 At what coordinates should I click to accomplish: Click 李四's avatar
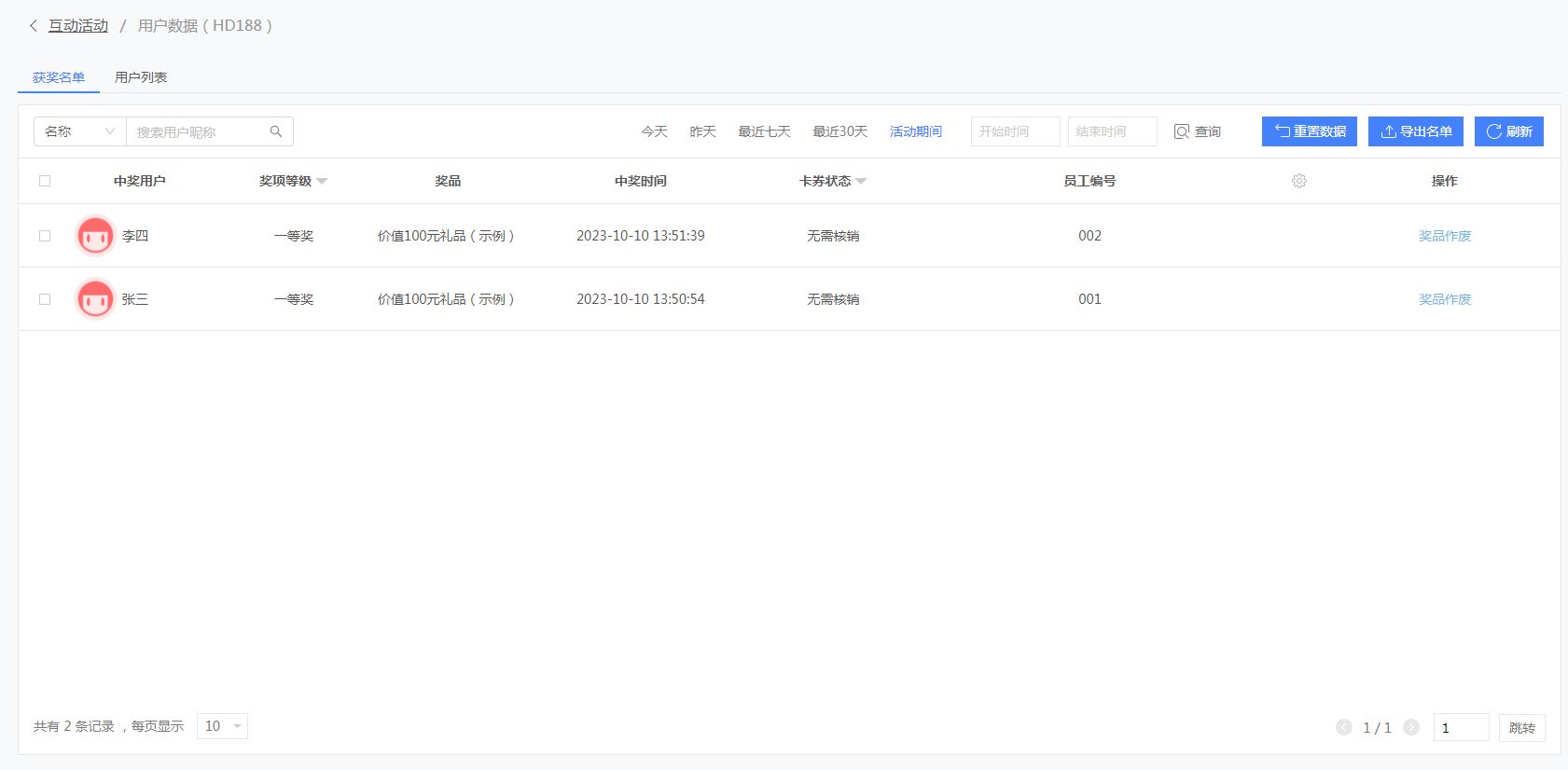(95, 236)
